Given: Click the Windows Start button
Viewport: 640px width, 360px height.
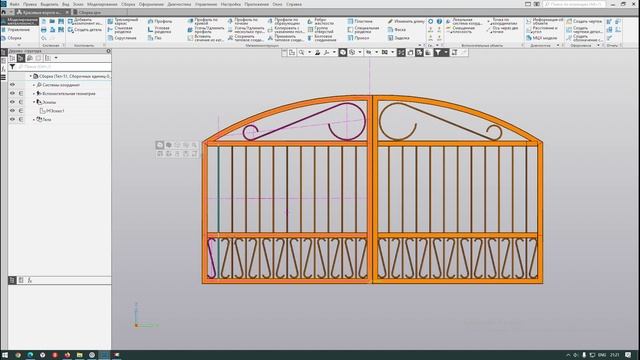Looking at the screenshot, I should (5, 355).
